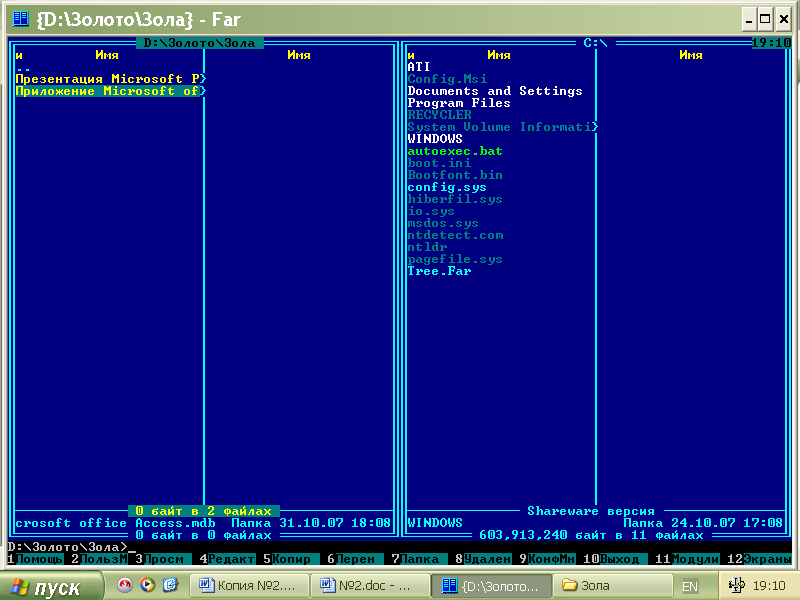Select ntdetect.com file
Image resolution: width=800 pixels, height=600 pixels.
click(x=456, y=235)
